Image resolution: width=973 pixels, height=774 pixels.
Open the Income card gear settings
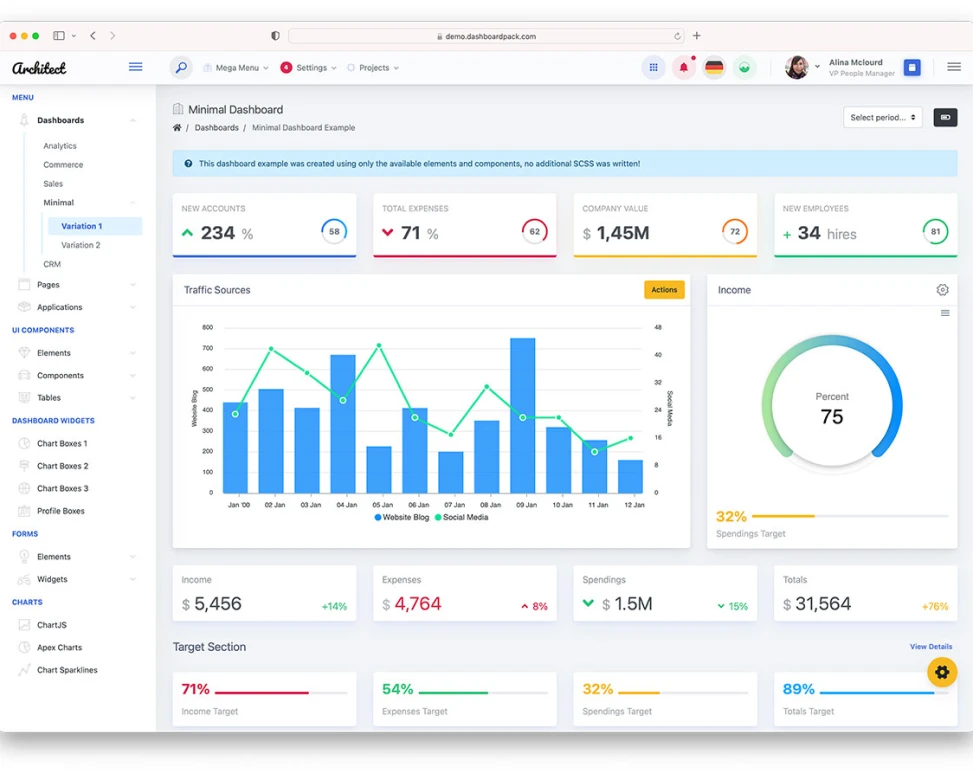942,290
